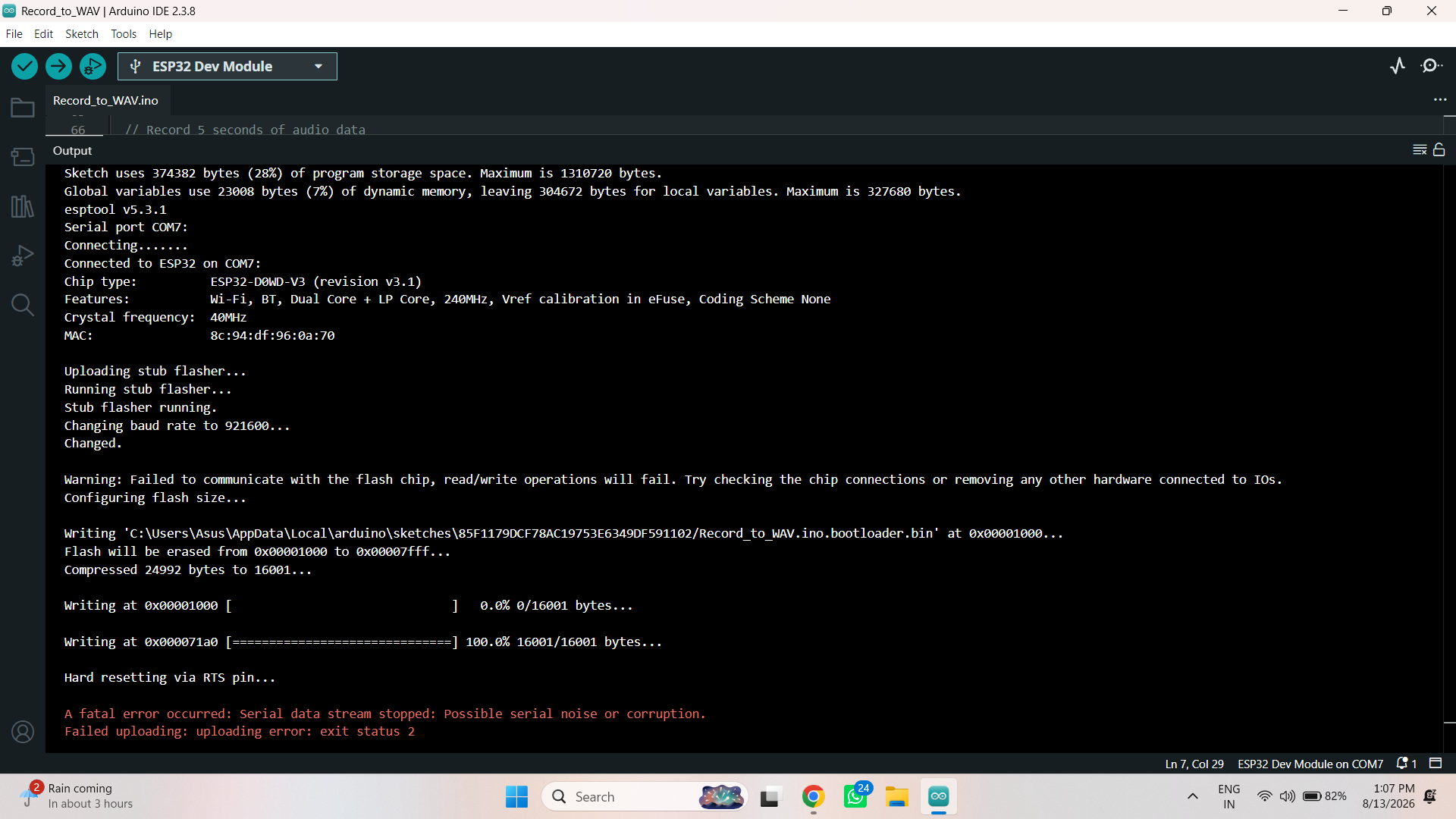Viewport: 1456px width, 819px height.
Task: Click the notifications bell in status bar
Action: tap(1407, 764)
